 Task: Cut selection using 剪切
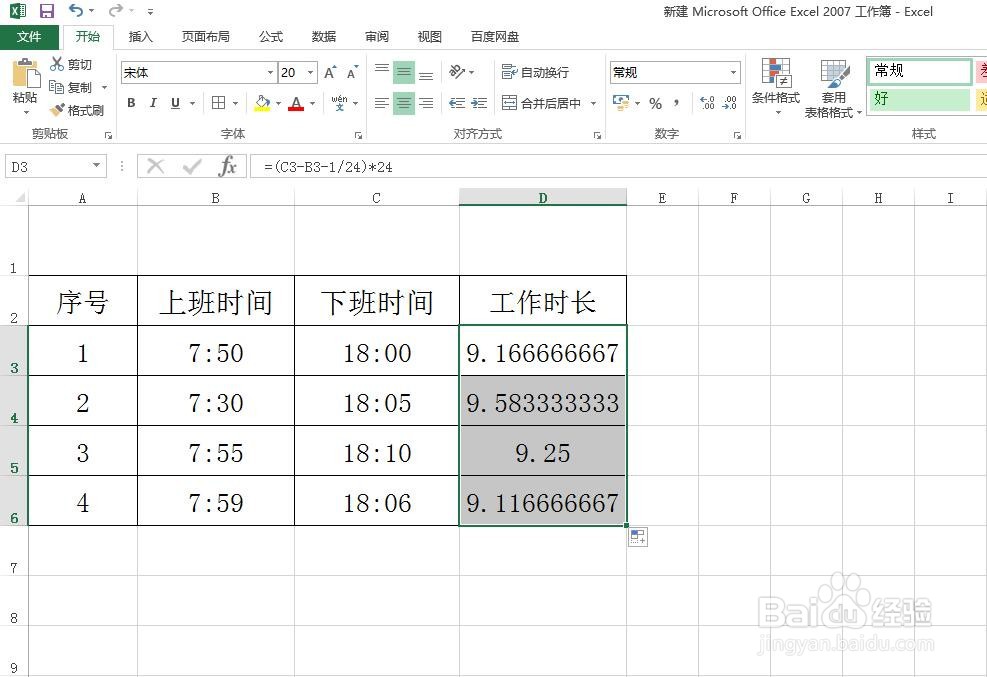[71, 64]
